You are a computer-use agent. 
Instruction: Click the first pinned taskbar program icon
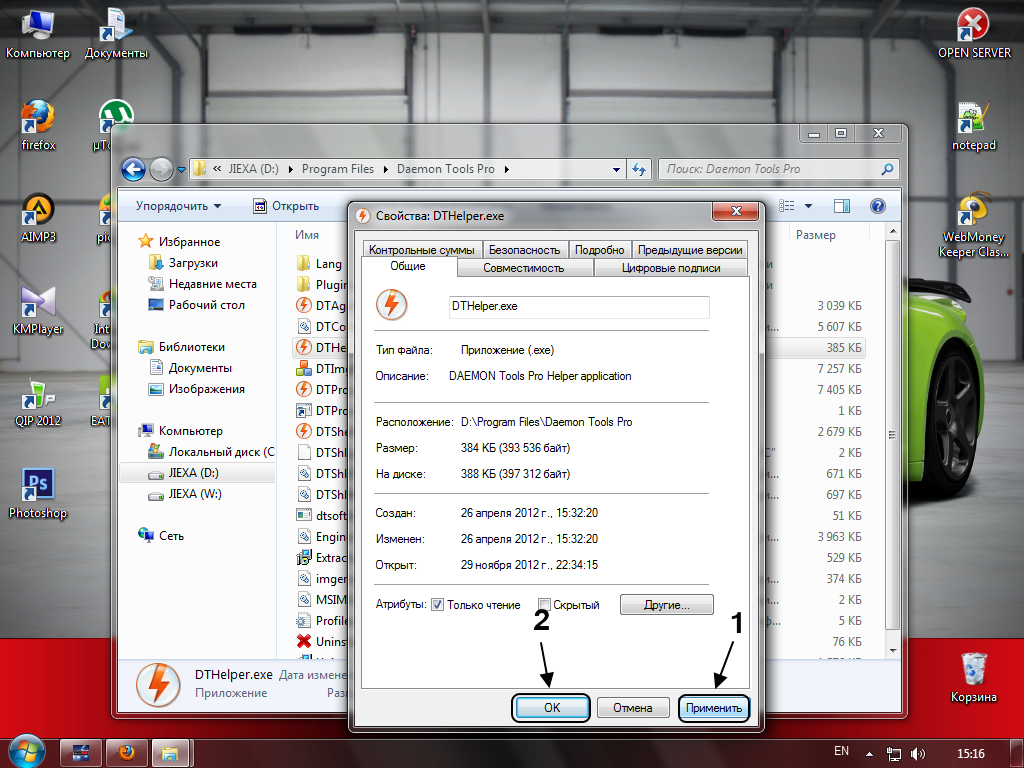[x=81, y=754]
